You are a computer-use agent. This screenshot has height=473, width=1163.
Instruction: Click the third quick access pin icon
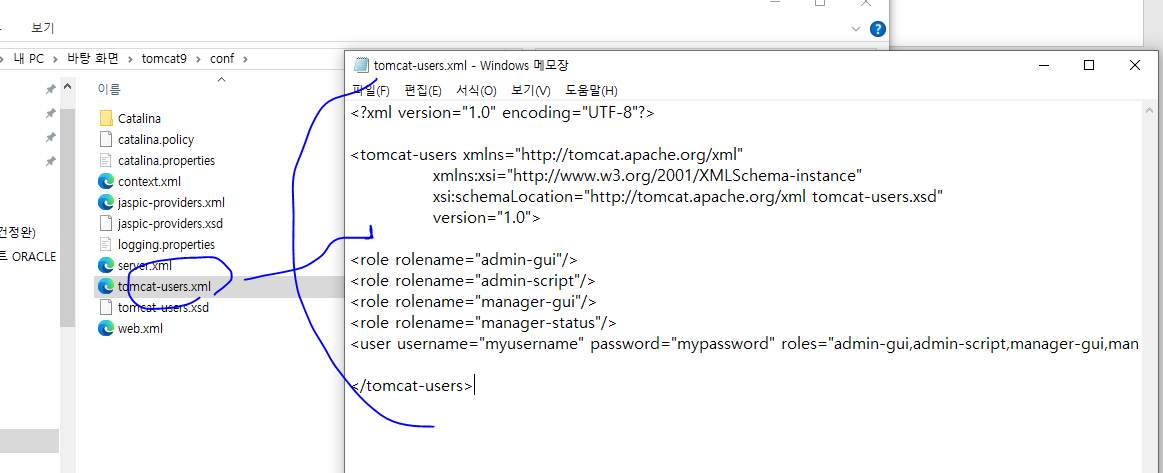coord(50,137)
